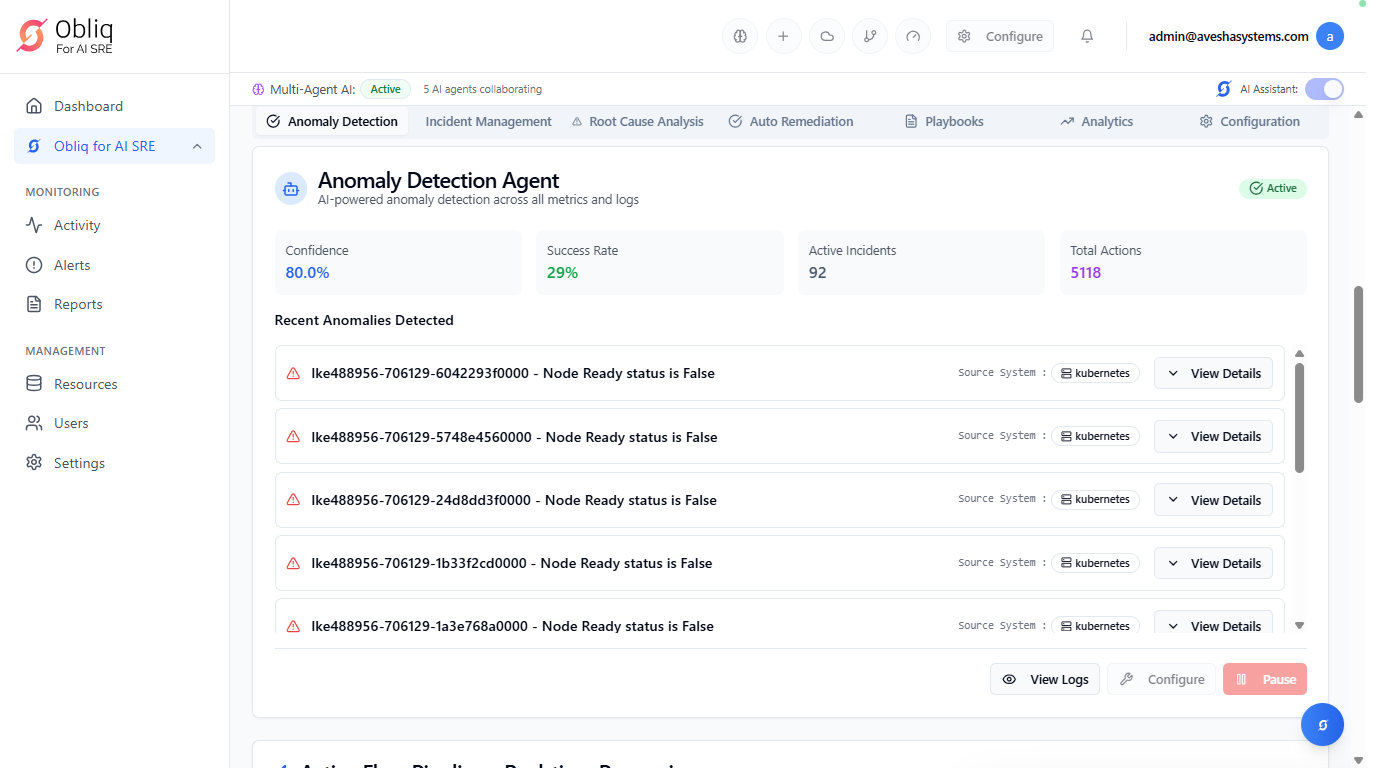
Task: Click the admin@aveshasystems.com account email
Action: click(1229, 36)
